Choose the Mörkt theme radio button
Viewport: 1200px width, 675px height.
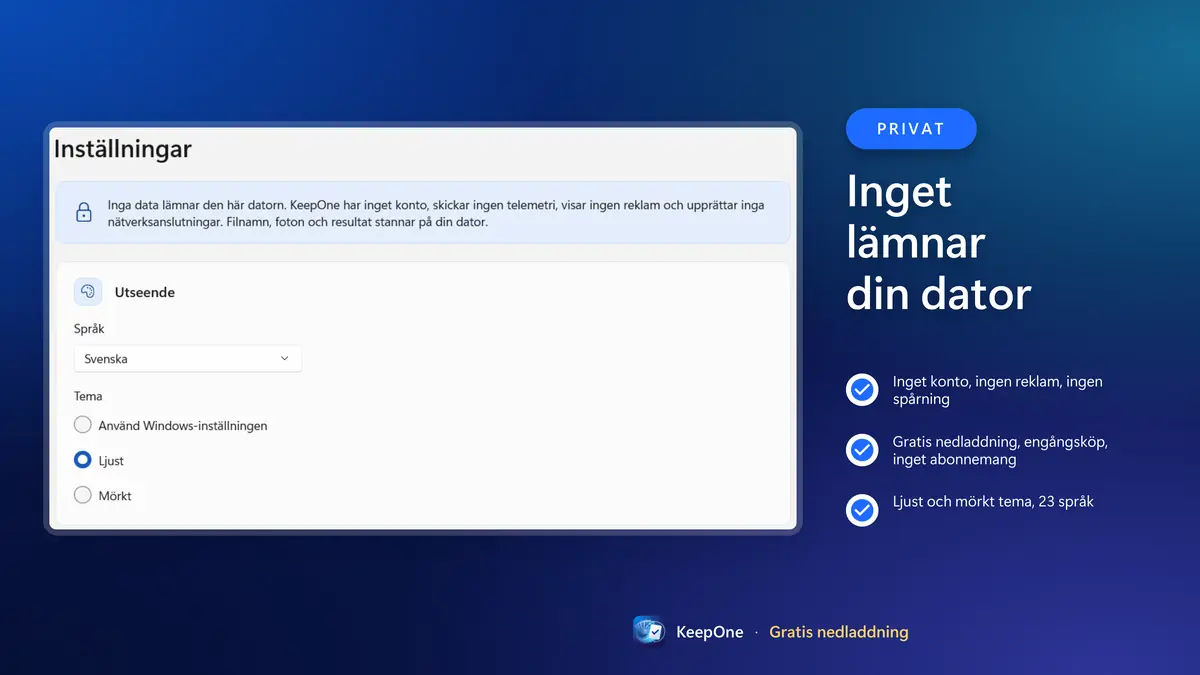tap(83, 495)
